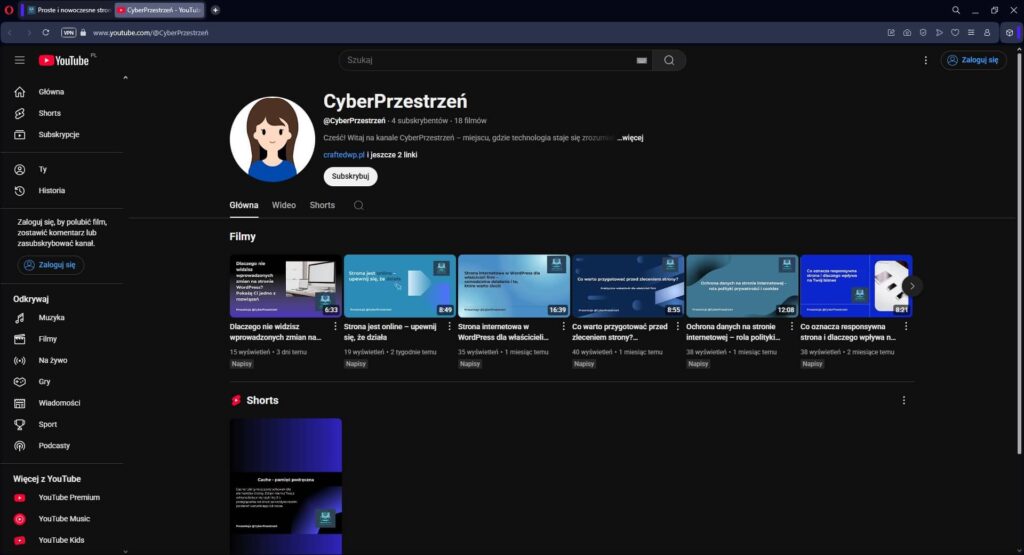Open options for 'Ochrona danych' video

point(792,326)
